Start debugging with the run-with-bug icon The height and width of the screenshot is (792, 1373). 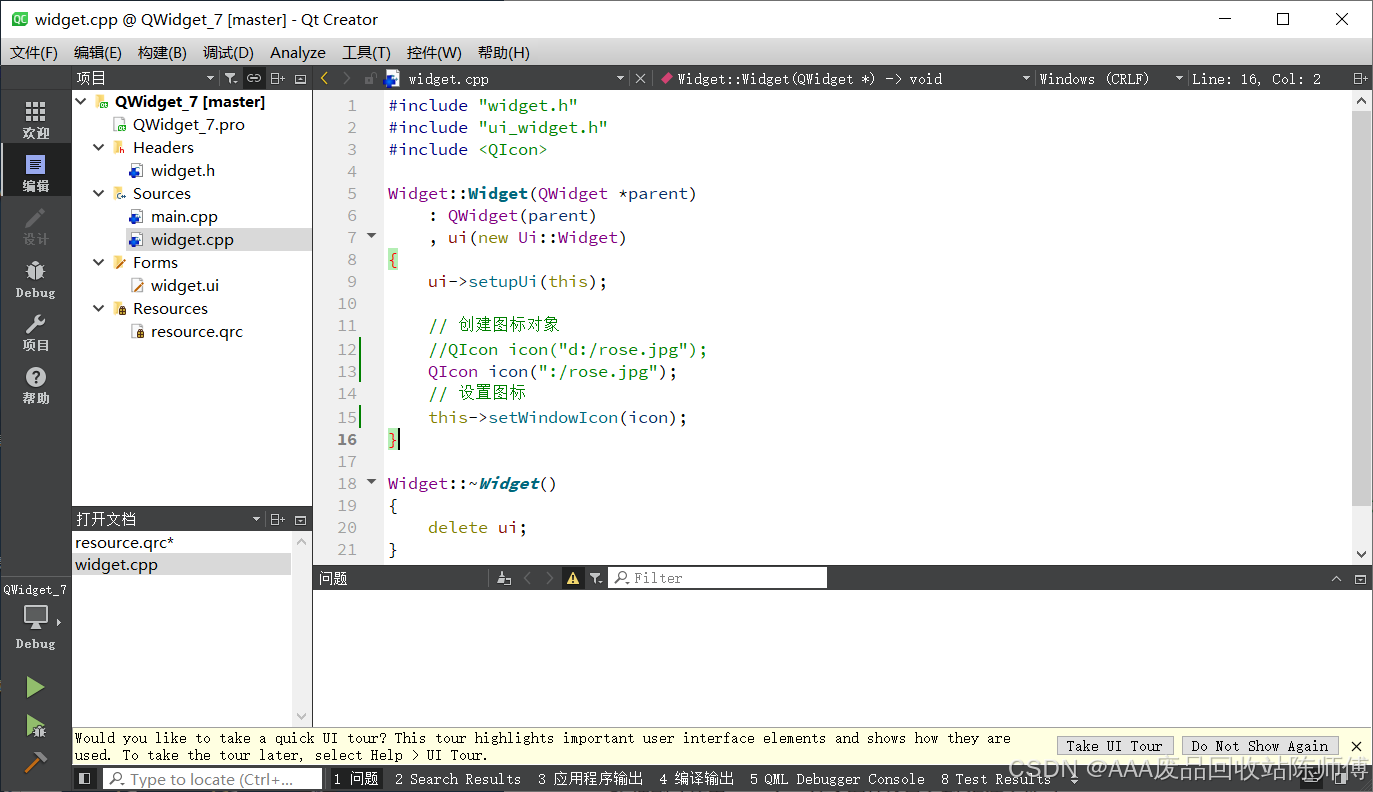[35, 725]
